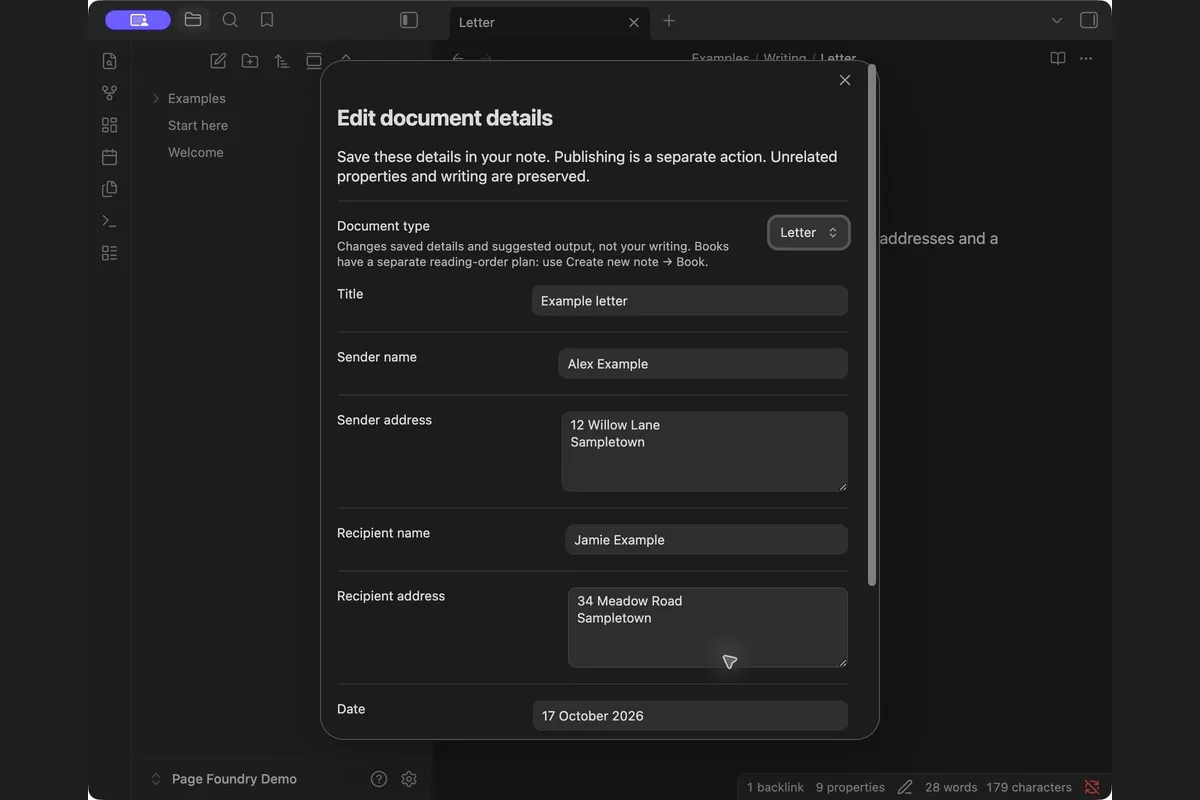
Task: Open today's daily note calendar icon
Action: tap(110, 157)
